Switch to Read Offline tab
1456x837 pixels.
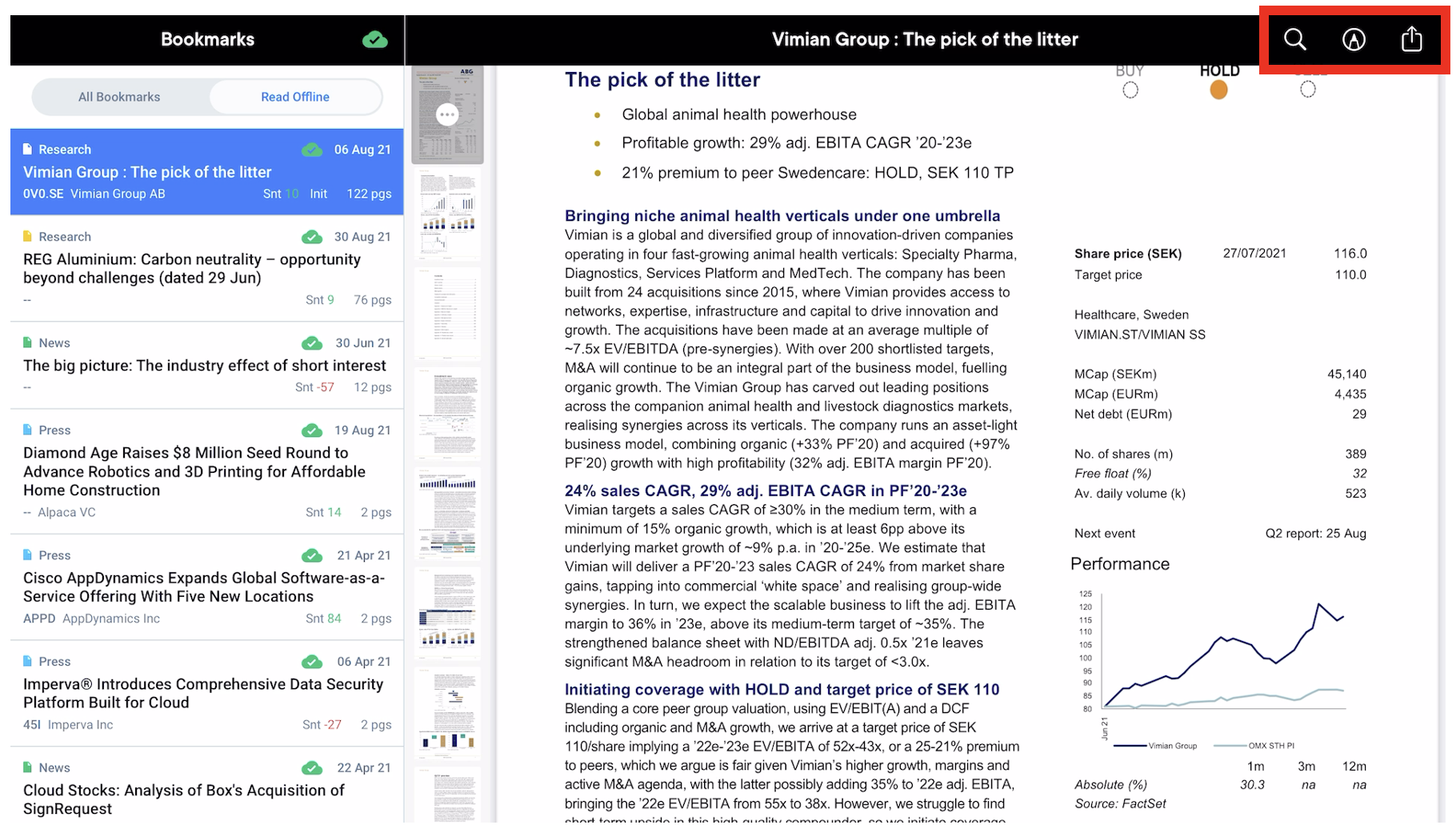click(295, 97)
